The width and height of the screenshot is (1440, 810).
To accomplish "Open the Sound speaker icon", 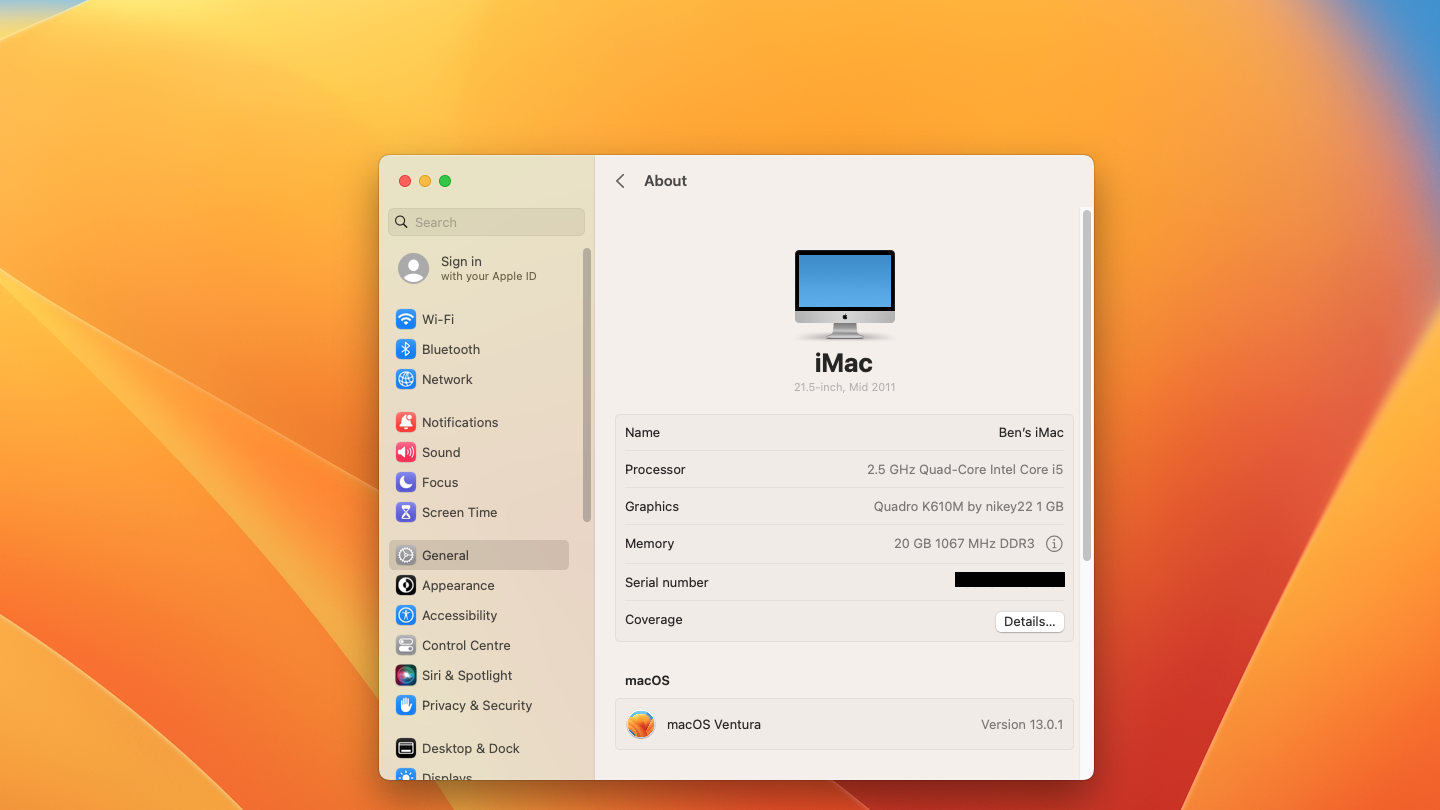I will tap(406, 452).
